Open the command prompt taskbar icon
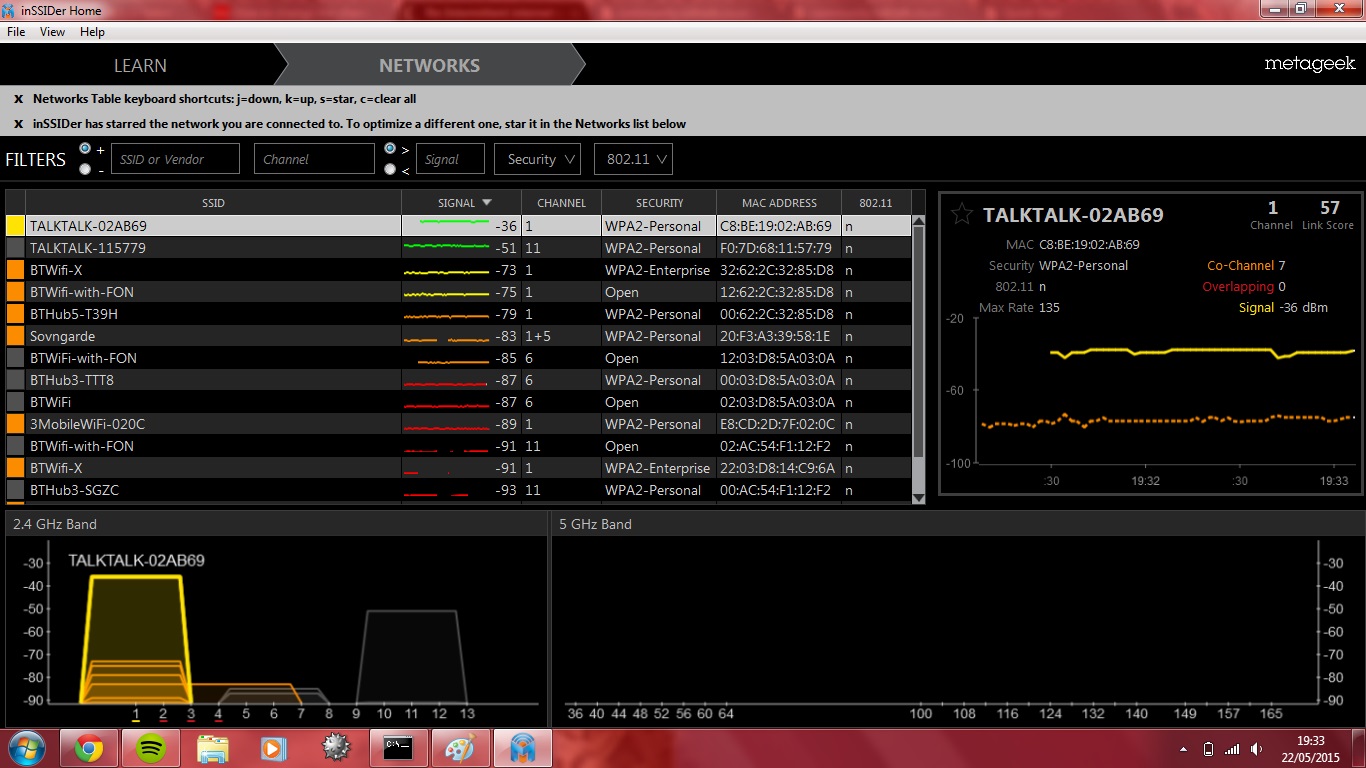Viewport: 1366px width, 768px height. point(398,748)
